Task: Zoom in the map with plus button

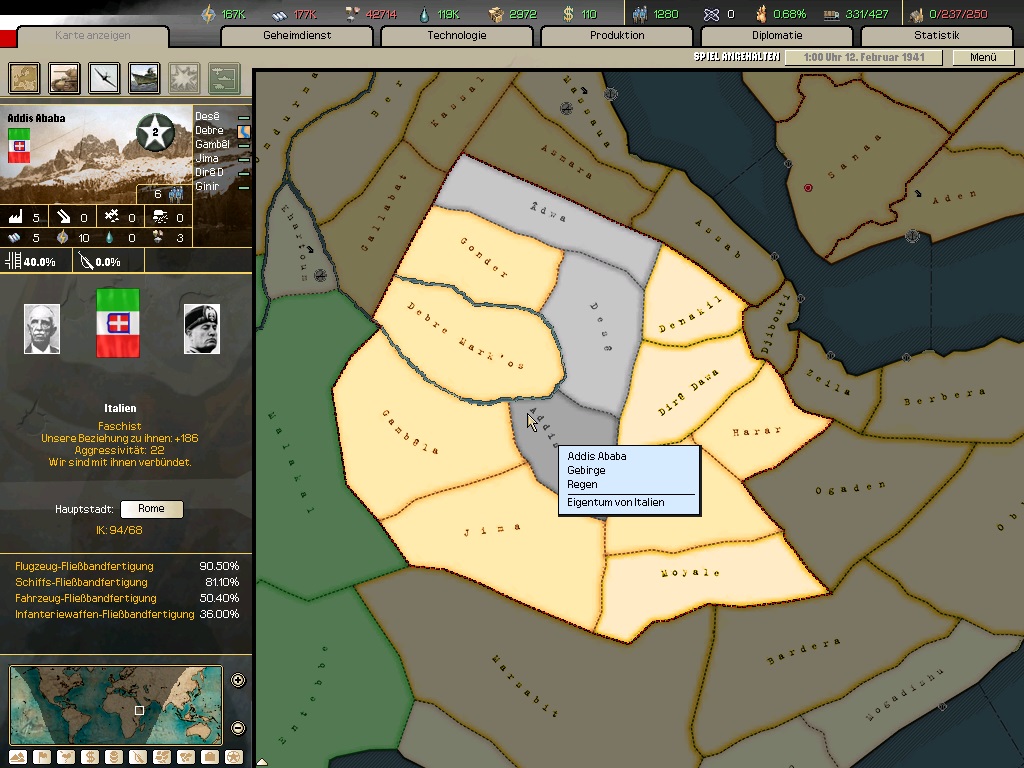Action: click(x=238, y=681)
